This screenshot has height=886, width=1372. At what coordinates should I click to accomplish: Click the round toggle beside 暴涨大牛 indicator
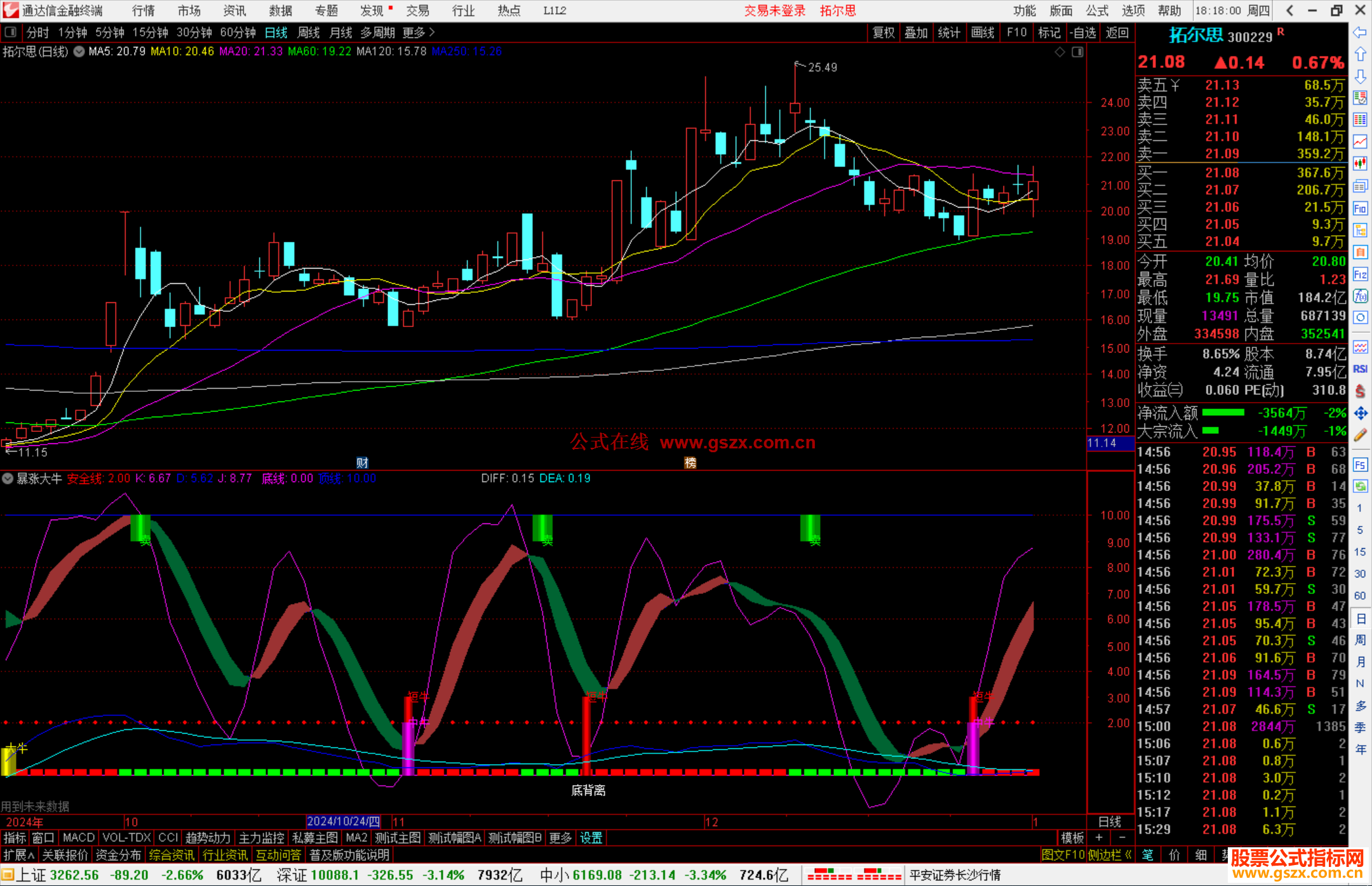point(8,478)
